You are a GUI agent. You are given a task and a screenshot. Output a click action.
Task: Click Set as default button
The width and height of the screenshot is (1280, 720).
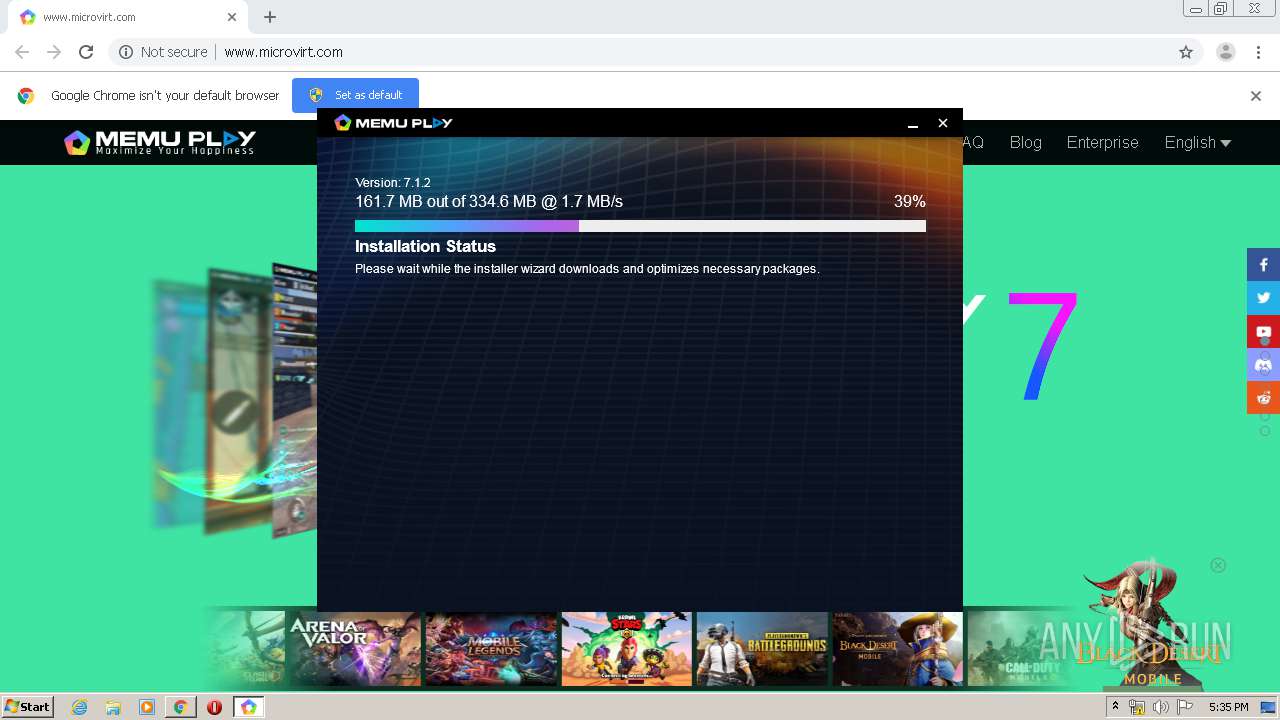(x=355, y=95)
